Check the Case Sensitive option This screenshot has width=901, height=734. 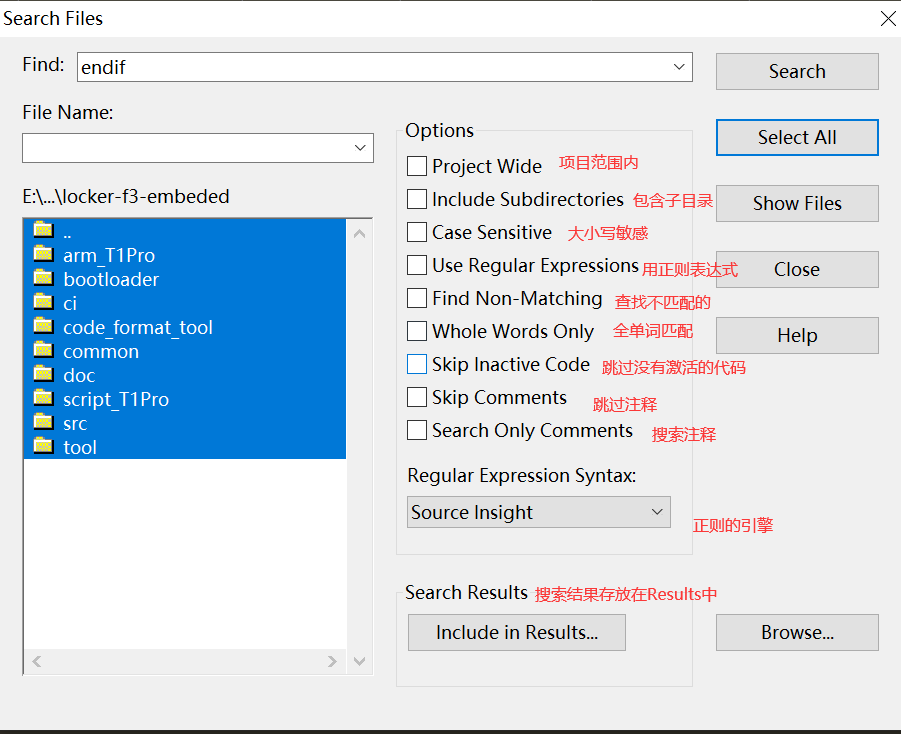[x=417, y=232]
